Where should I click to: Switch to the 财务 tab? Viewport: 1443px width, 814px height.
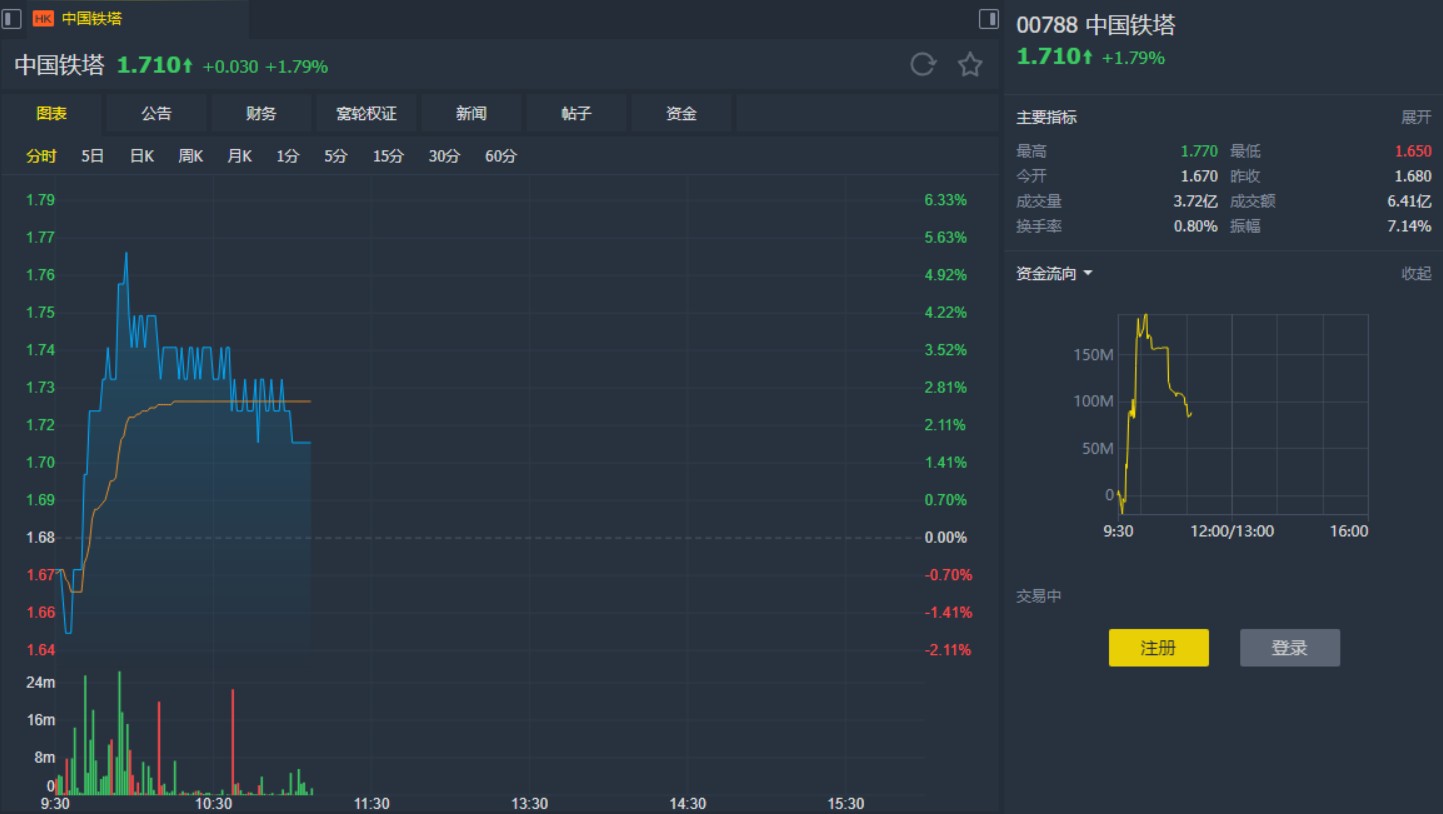[x=261, y=114]
